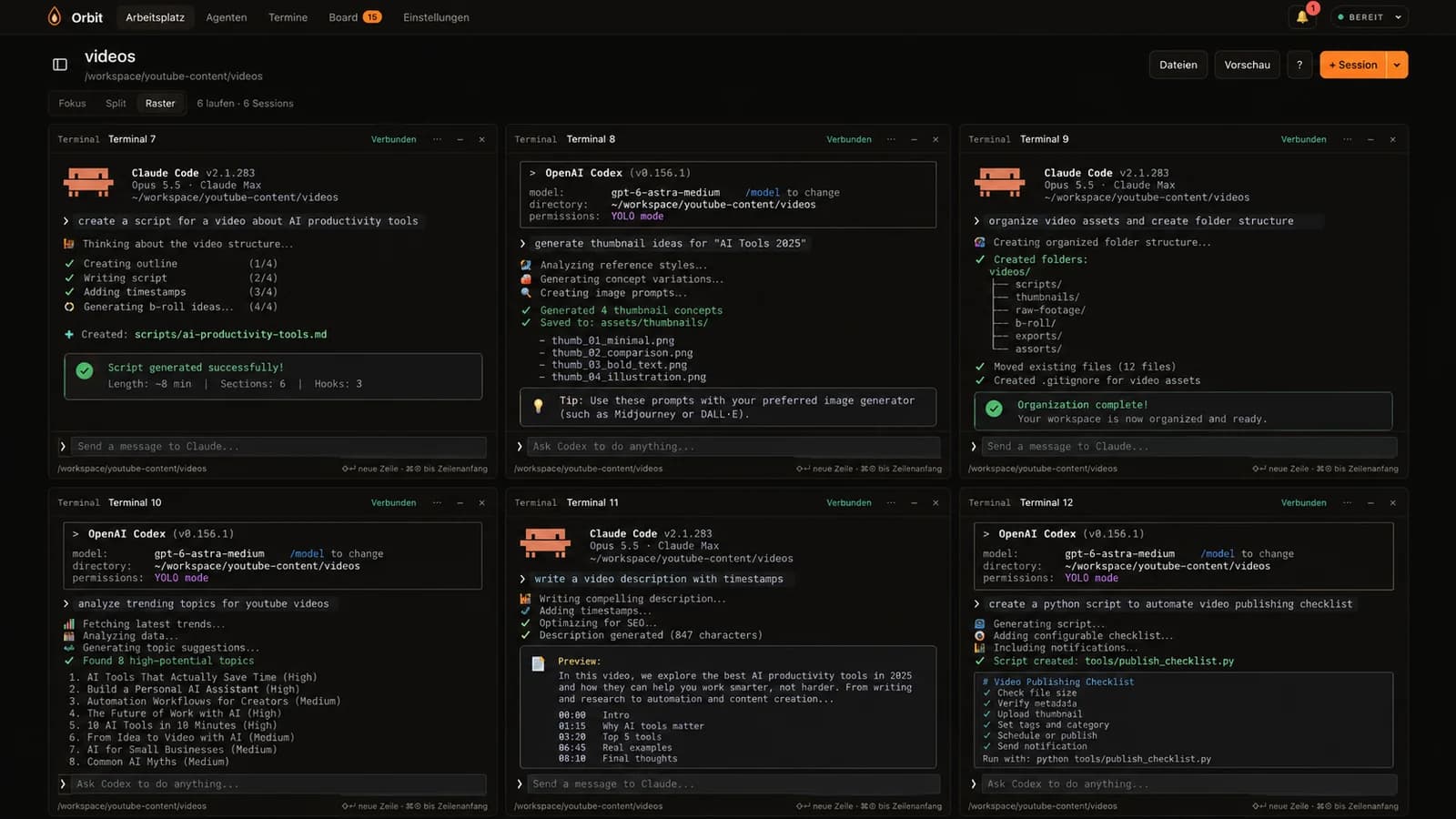
Task: Minimize the Terminal 7 pane
Action: coord(460,139)
